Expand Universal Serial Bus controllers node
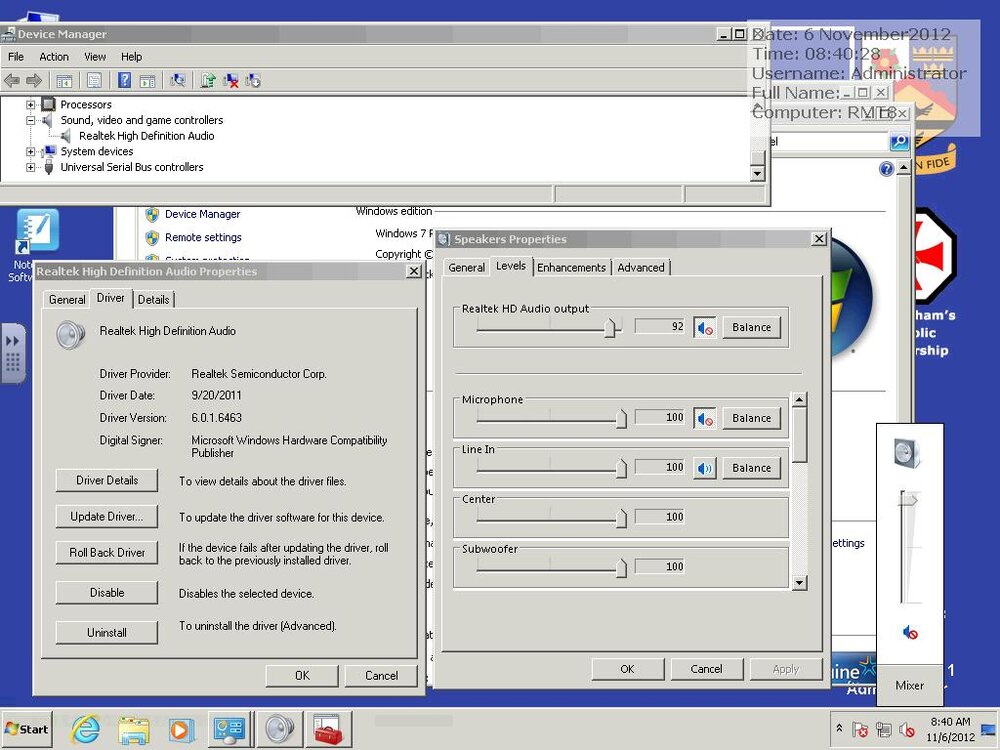Viewport: 1000px width, 750px height. point(30,167)
